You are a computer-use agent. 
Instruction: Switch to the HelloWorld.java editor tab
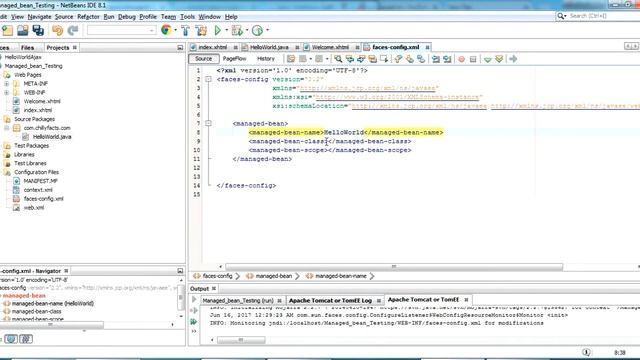click(x=269, y=47)
